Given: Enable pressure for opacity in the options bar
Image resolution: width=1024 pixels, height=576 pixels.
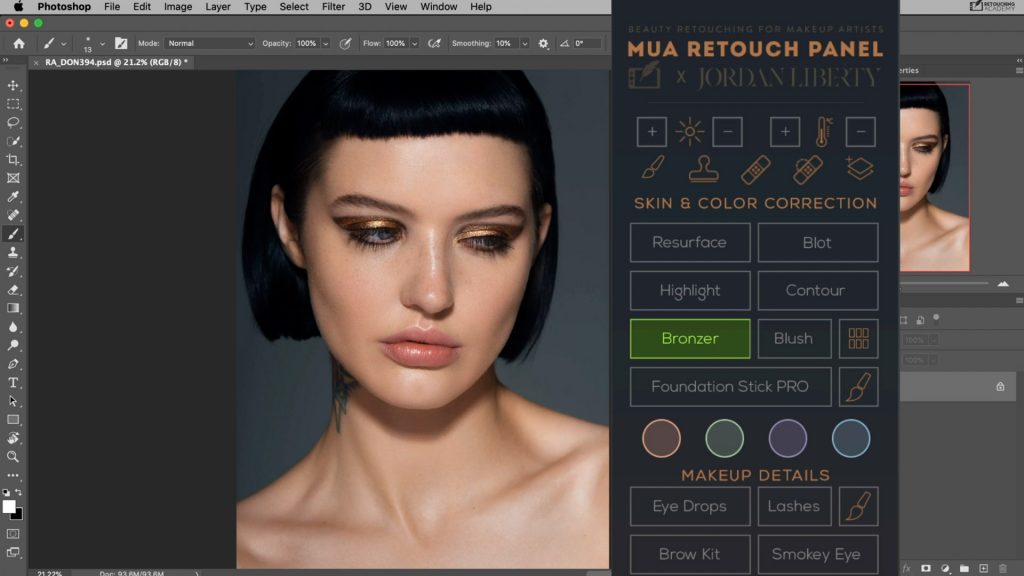Looking at the screenshot, I should (x=346, y=43).
